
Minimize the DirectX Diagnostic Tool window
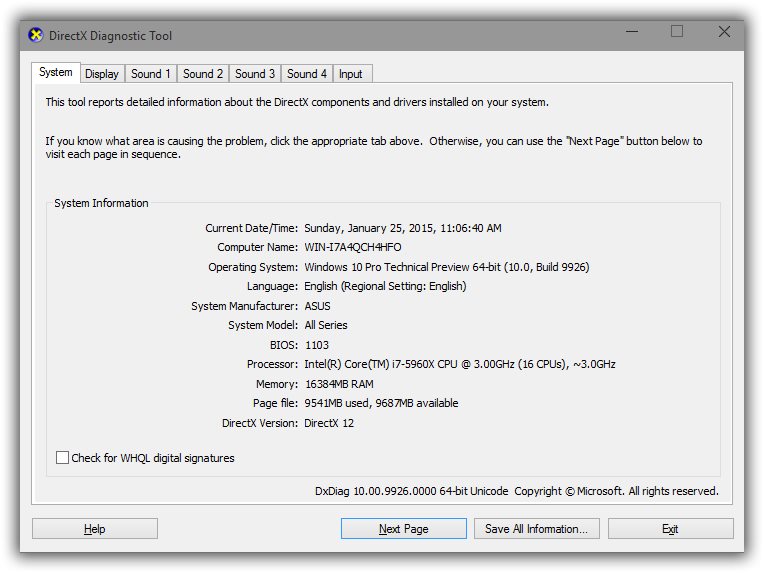632,32
